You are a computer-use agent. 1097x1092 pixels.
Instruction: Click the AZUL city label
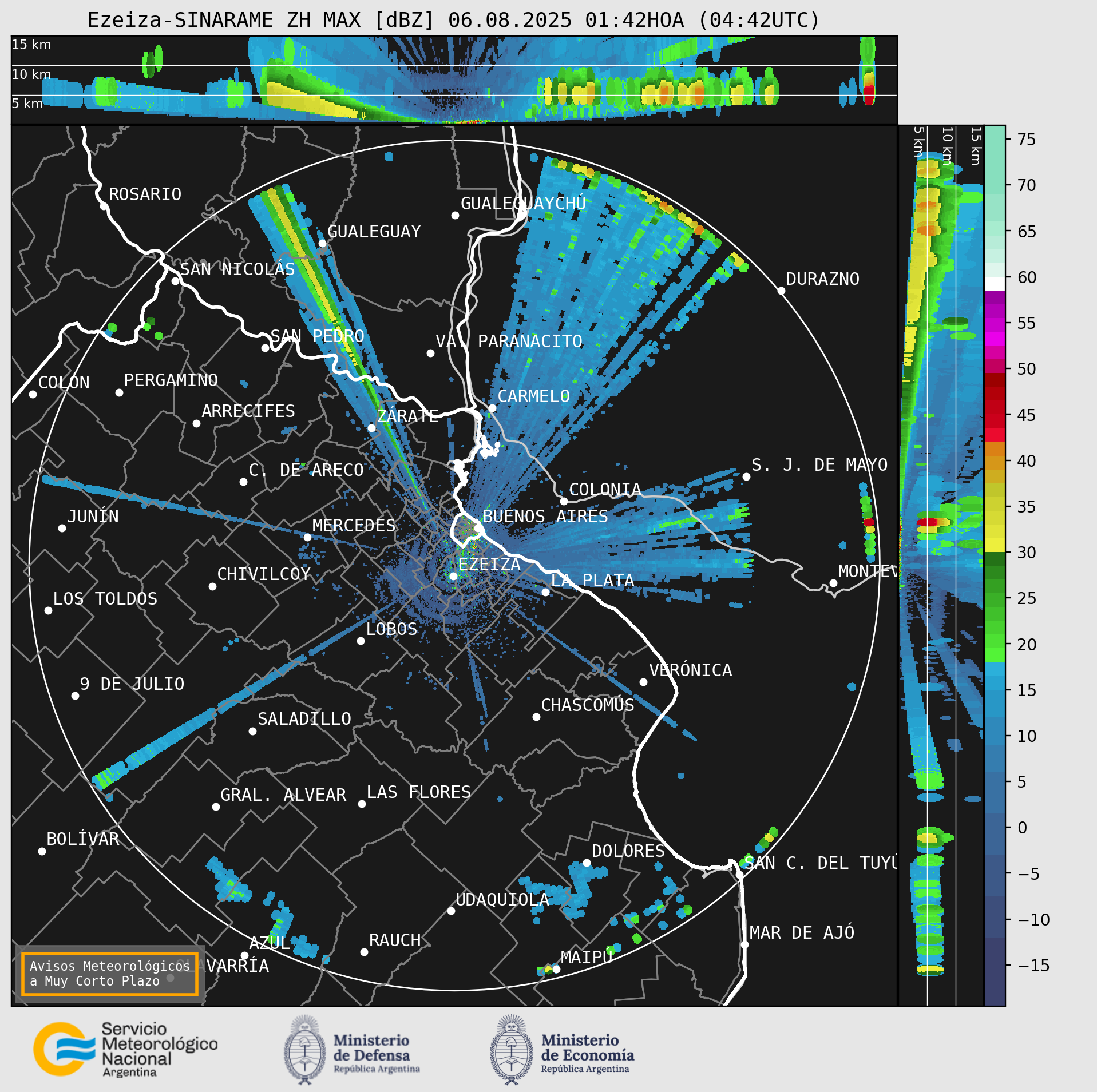pos(270,943)
